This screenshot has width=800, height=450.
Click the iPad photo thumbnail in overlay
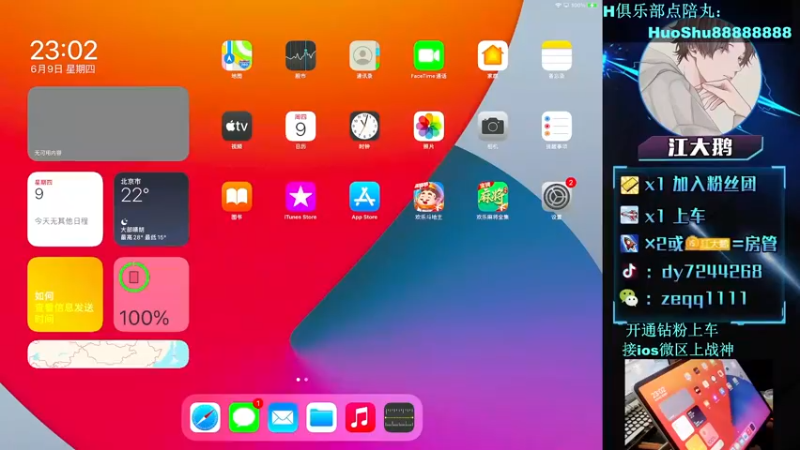(699, 405)
